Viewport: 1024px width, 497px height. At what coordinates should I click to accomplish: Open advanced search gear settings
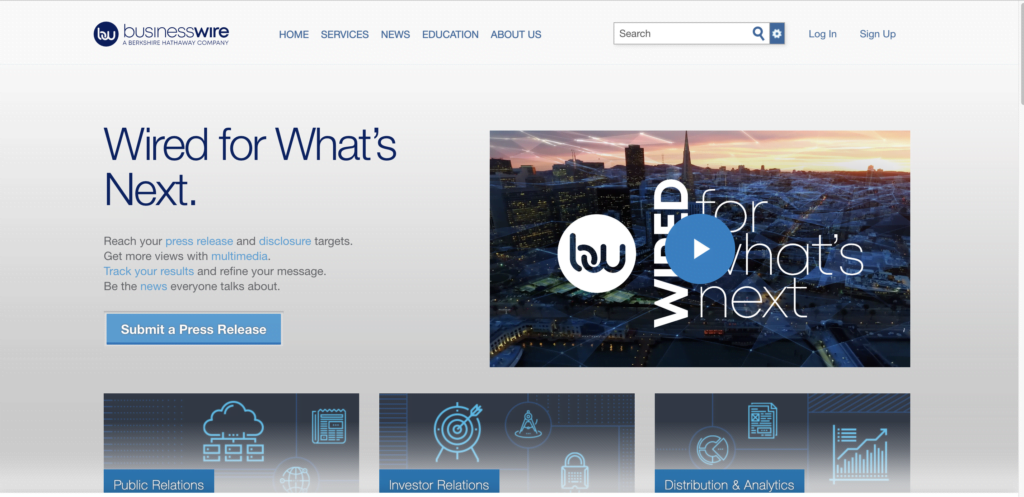click(x=776, y=33)
